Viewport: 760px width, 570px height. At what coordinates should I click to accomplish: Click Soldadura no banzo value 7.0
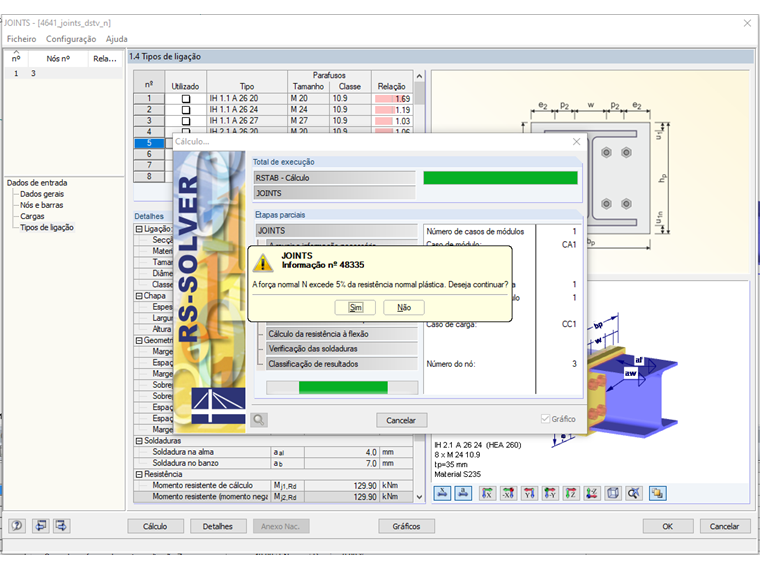(x=342, y=463)
